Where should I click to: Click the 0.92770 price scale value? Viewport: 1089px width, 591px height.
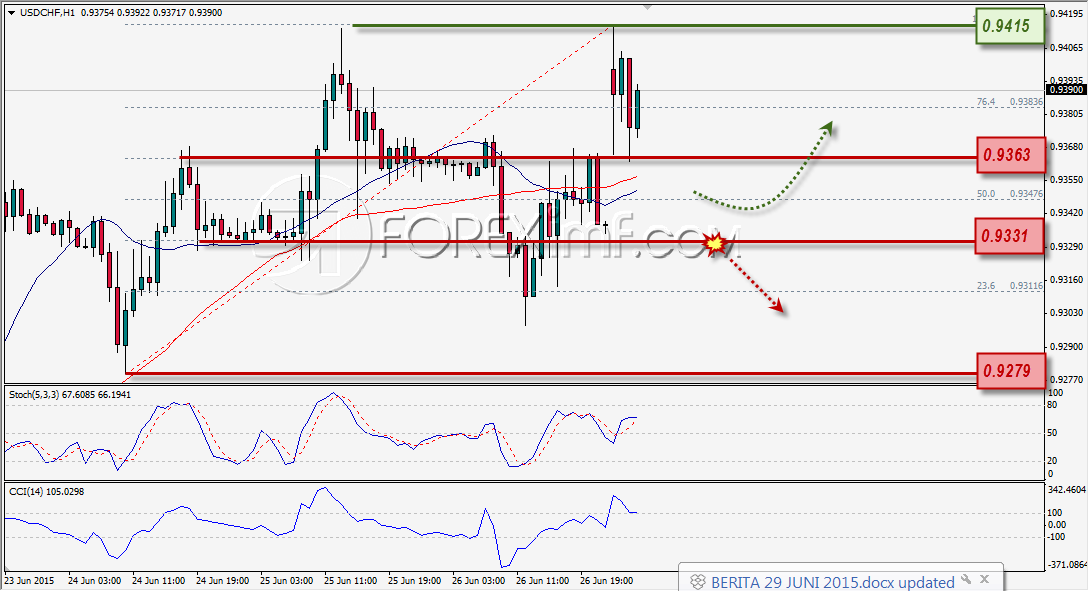click(x=1067, y=379)
